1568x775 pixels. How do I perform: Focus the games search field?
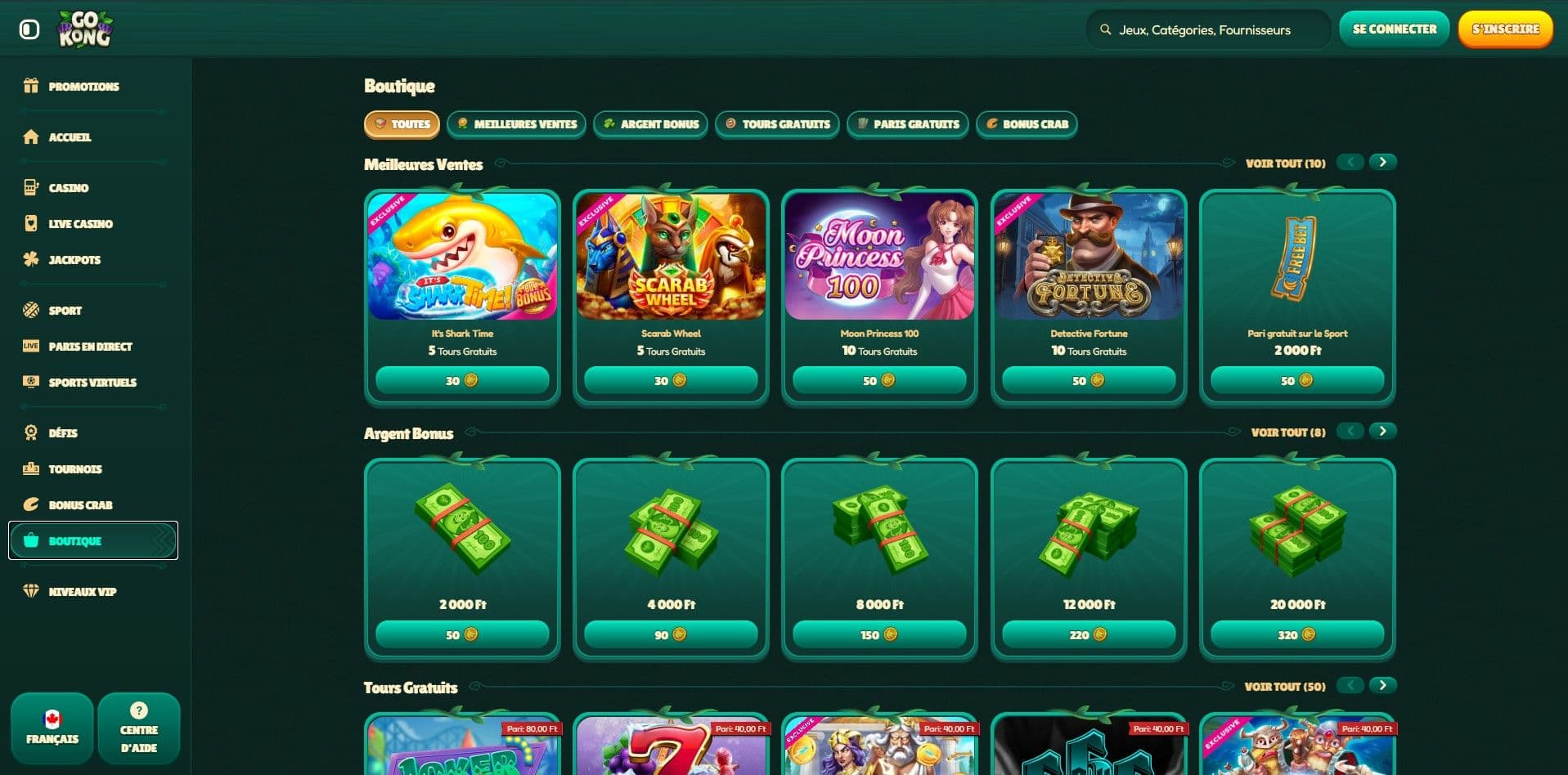click(x=1209, y=29)
